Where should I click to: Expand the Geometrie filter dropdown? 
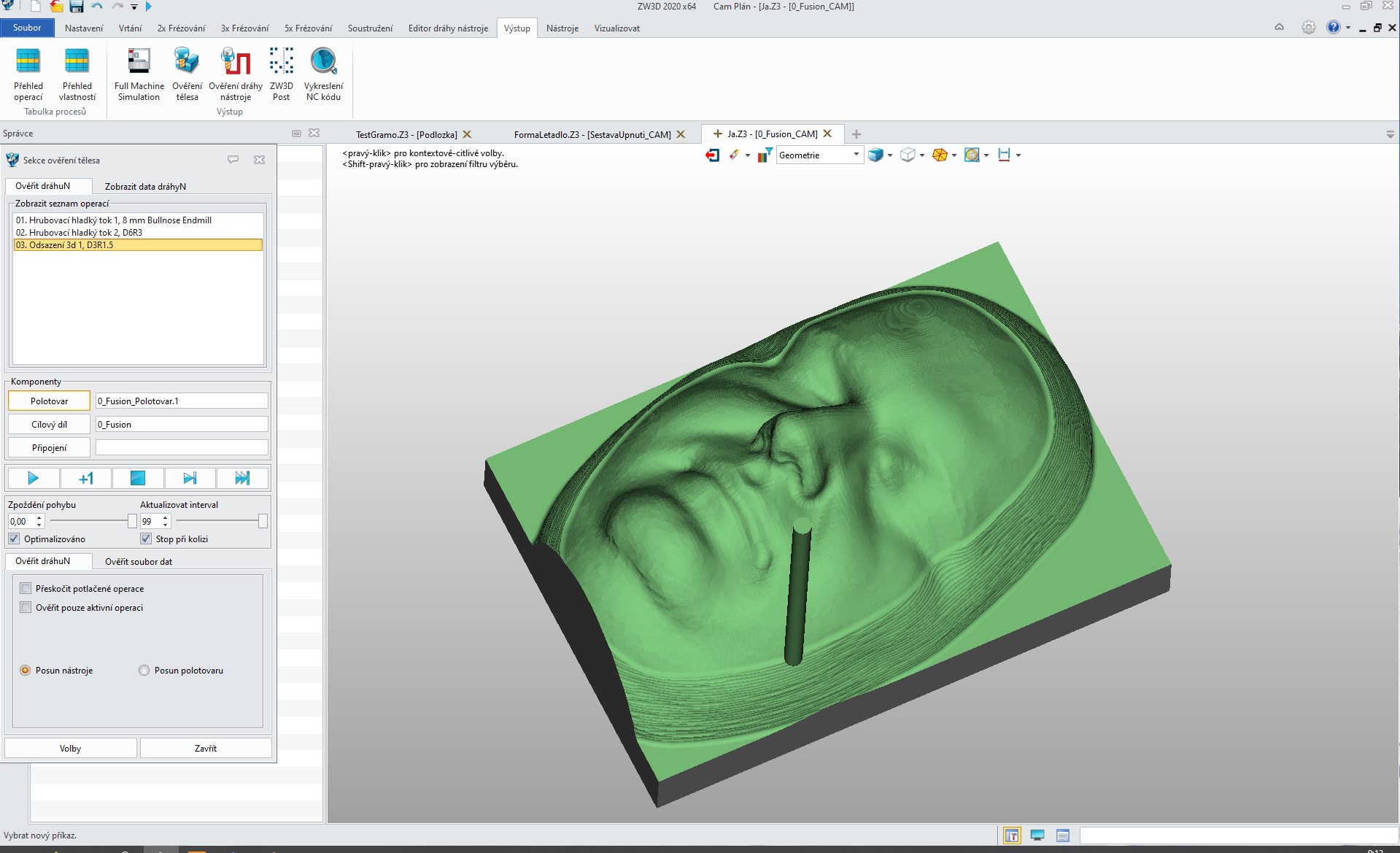pyautogui.click(x=856, y=155)
